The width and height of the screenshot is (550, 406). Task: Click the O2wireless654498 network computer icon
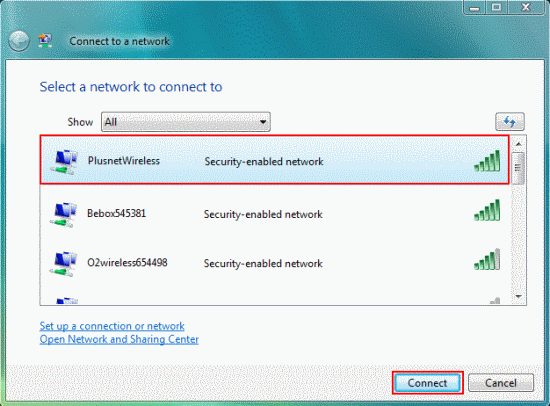tap(64, 264)
